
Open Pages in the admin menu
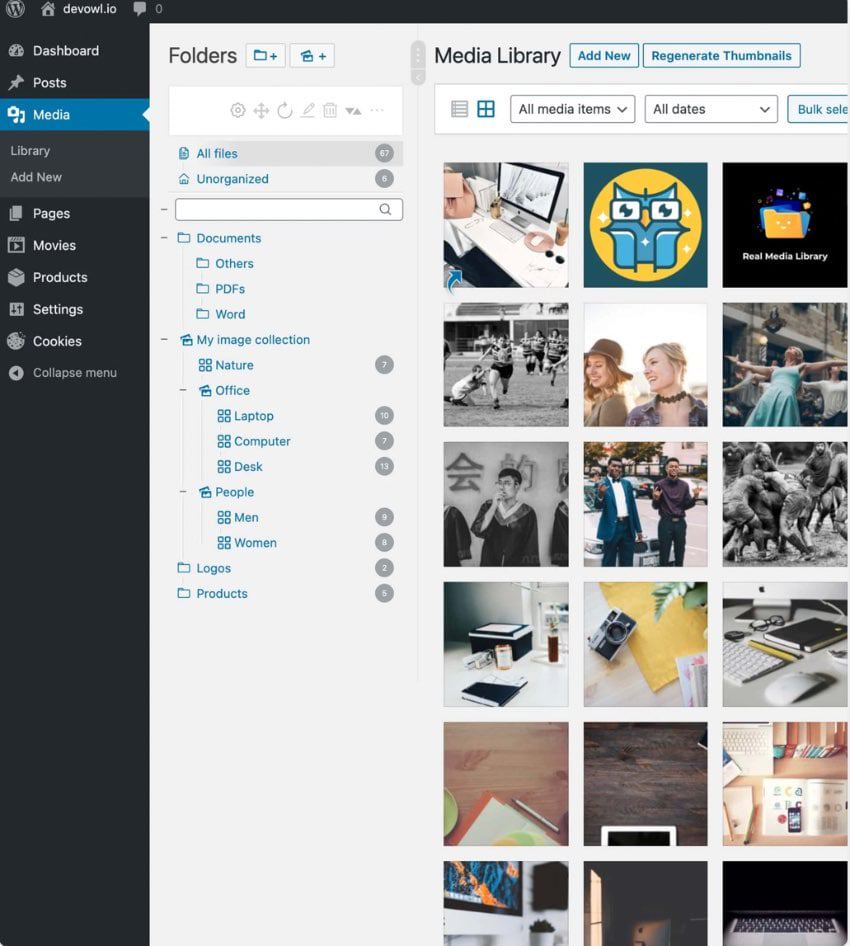(x=74, y=214)
